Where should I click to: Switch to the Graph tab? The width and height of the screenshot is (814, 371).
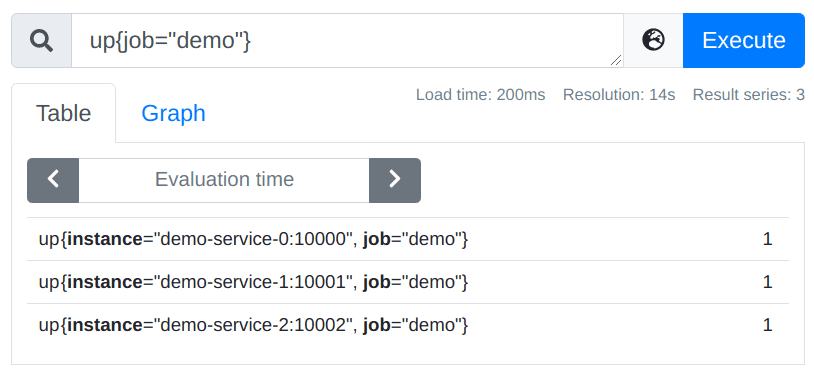(173, 113)
